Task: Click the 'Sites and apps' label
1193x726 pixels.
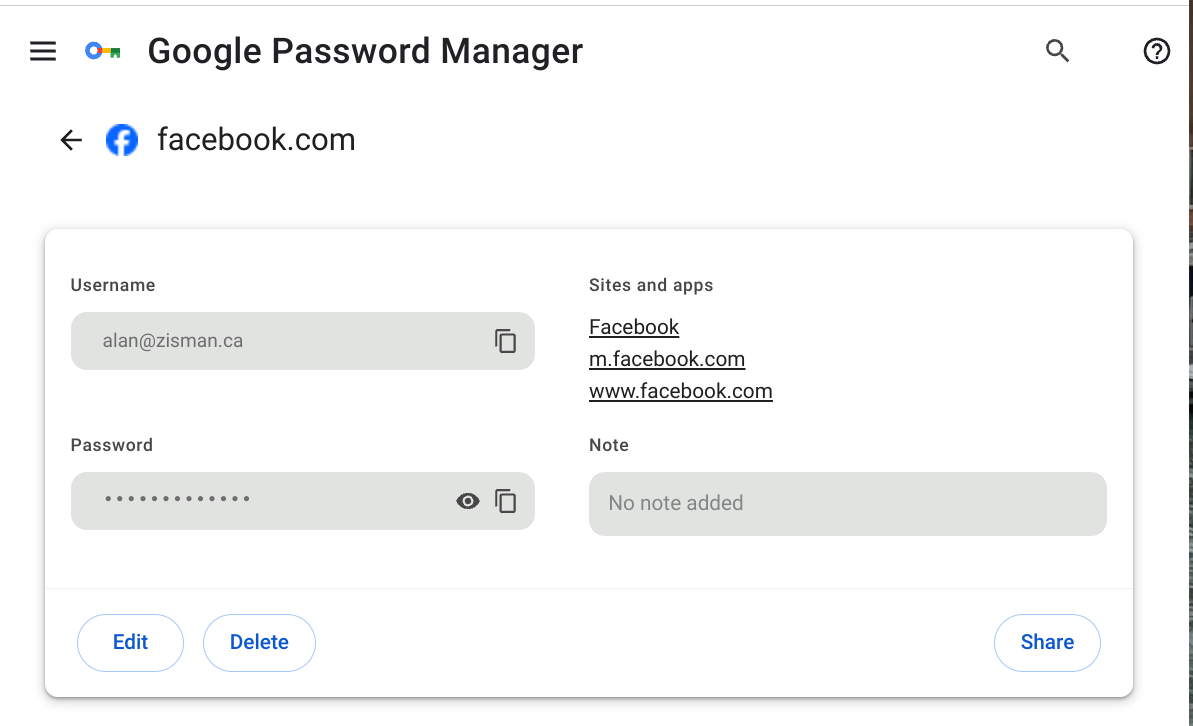Action: coord(651,285)
